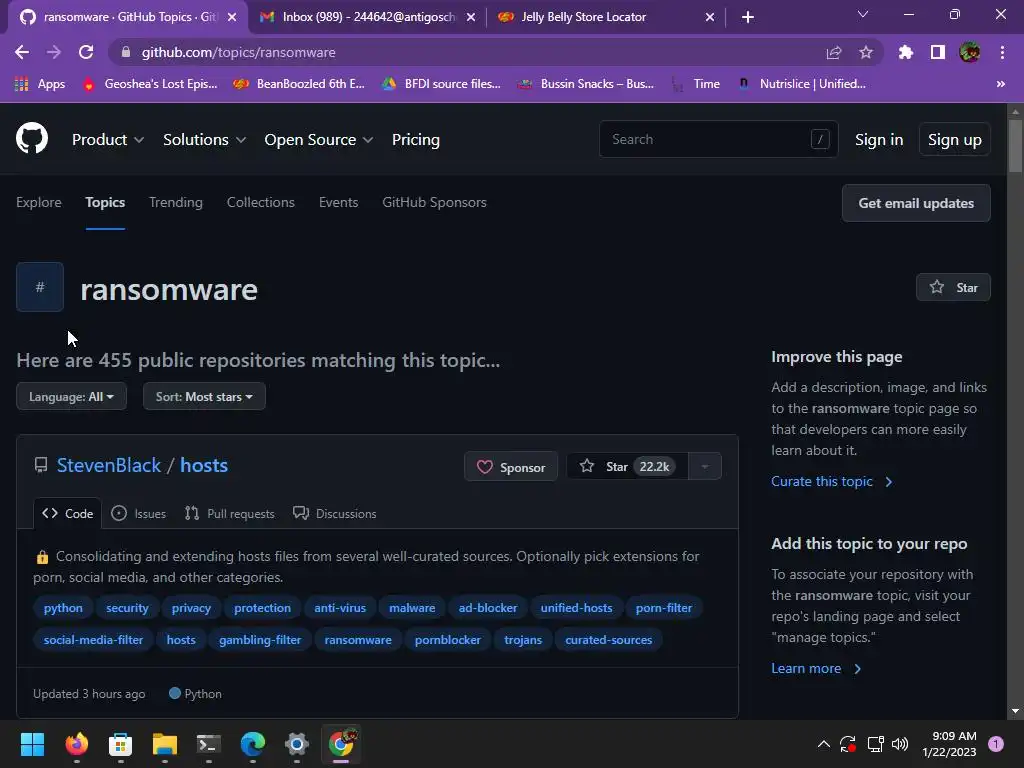Open the Chrome side panel icon
This screenshot has width=1024, height=768.
[x=938, y=52]
